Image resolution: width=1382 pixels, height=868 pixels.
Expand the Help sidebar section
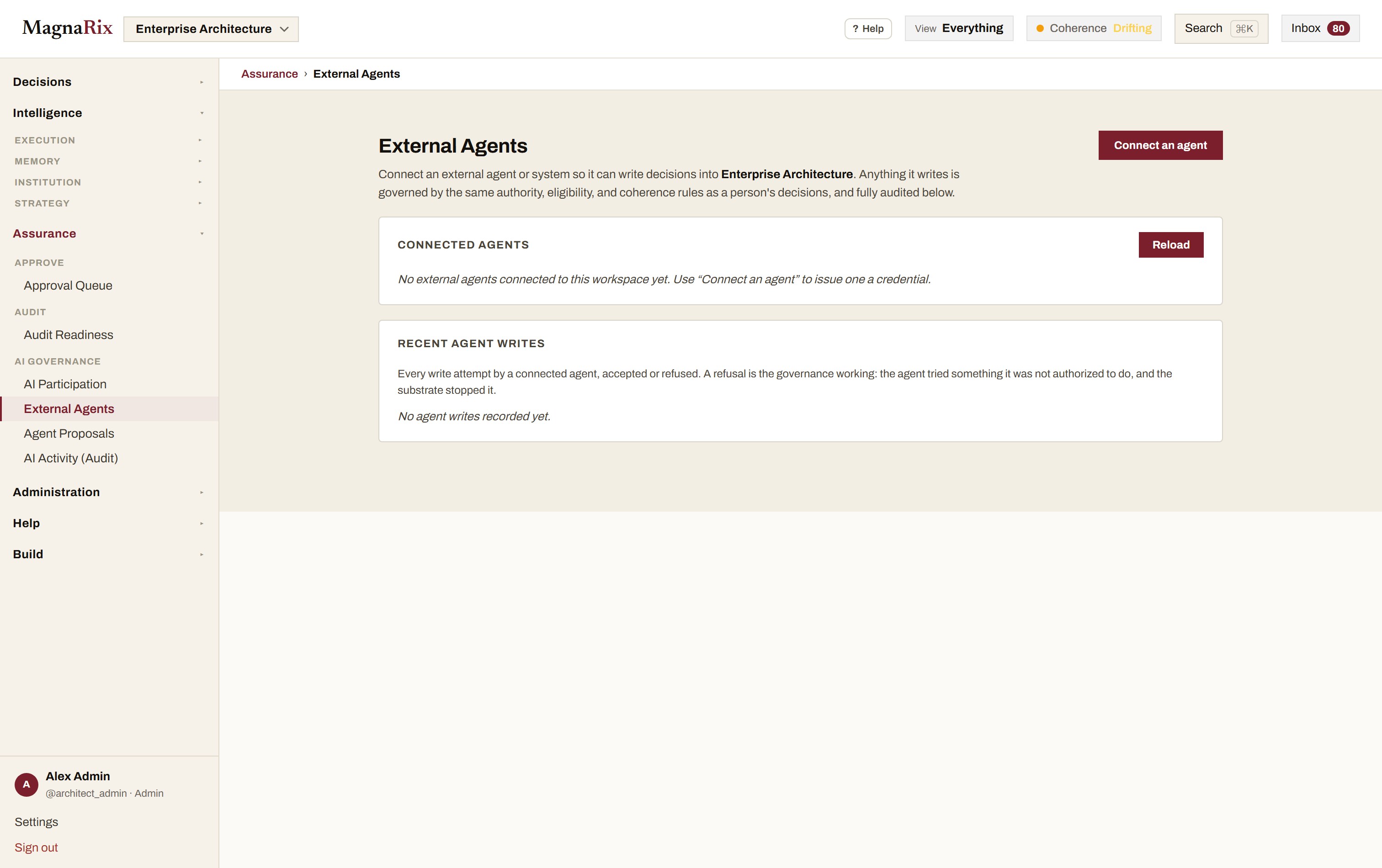[x=109, y=523]
